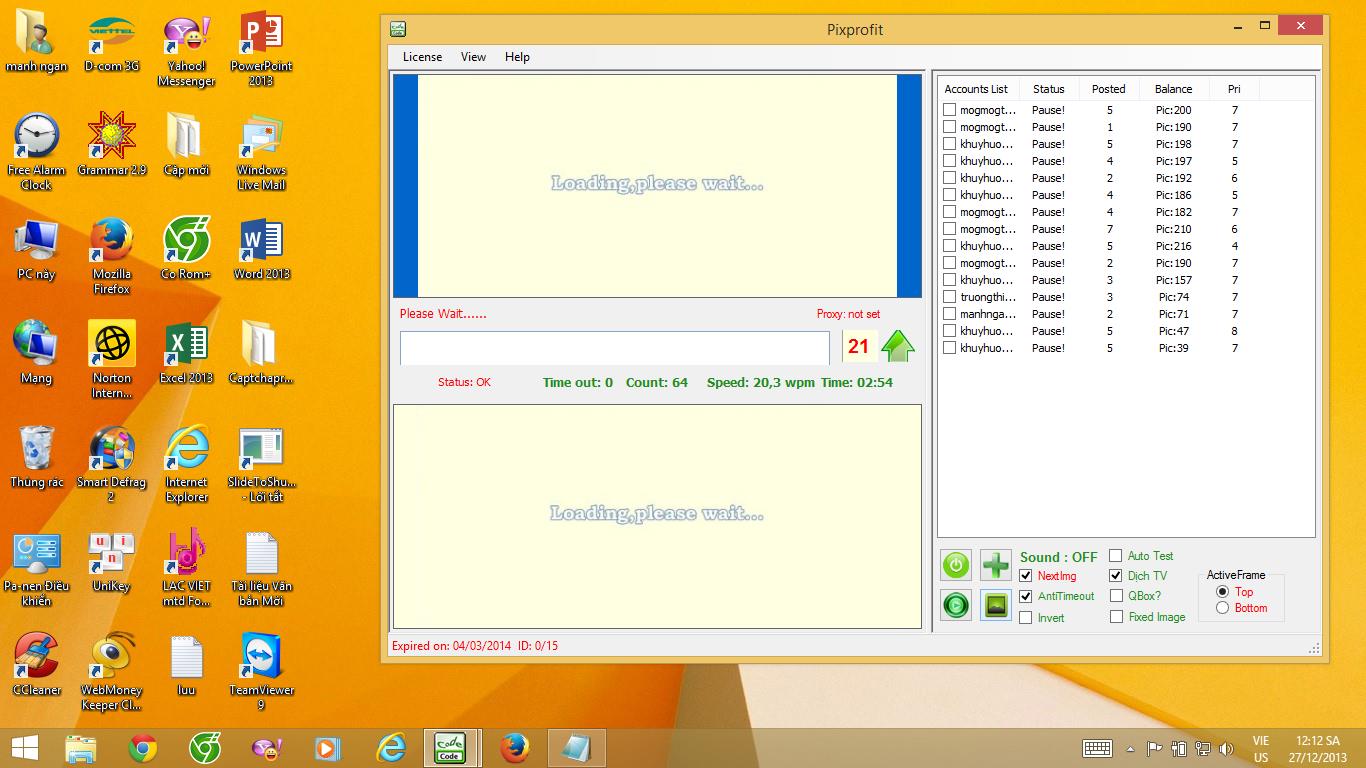Open the Free Alarm Clock desktop icon
Screen dimensions: 1366x768
point(36,152)
